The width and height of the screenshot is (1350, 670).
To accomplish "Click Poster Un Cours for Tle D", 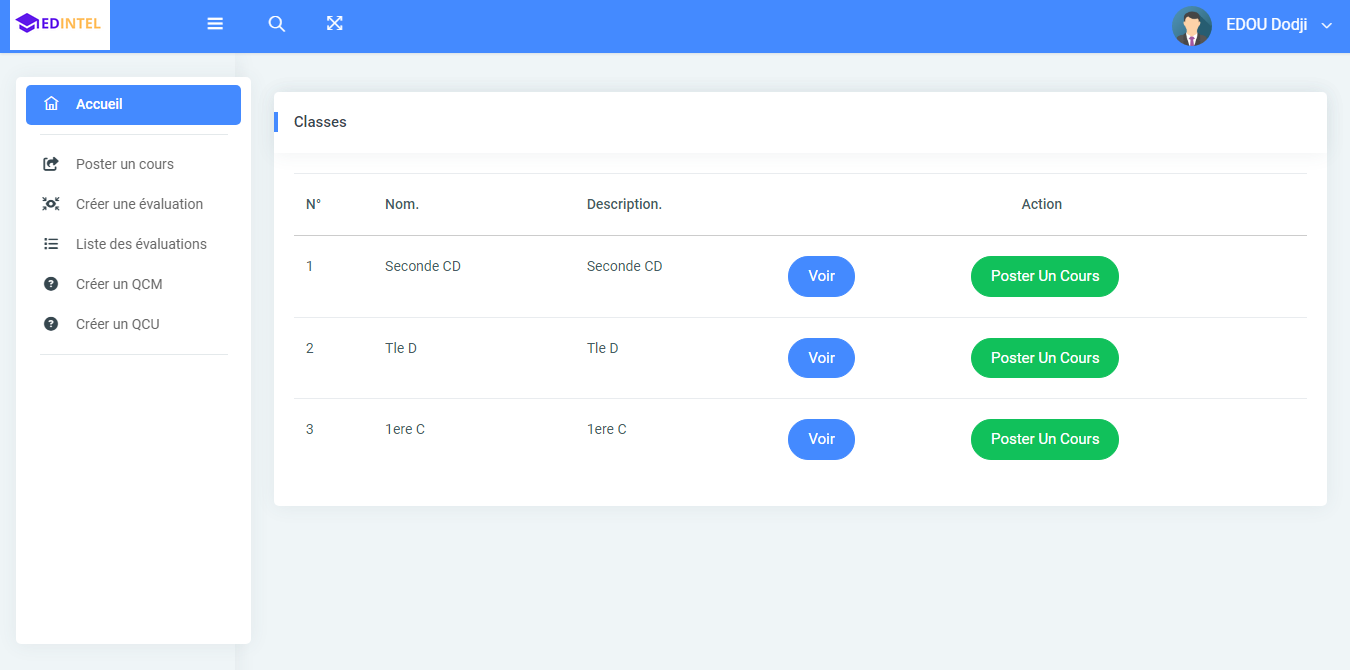I will (x=1044, y=358).
